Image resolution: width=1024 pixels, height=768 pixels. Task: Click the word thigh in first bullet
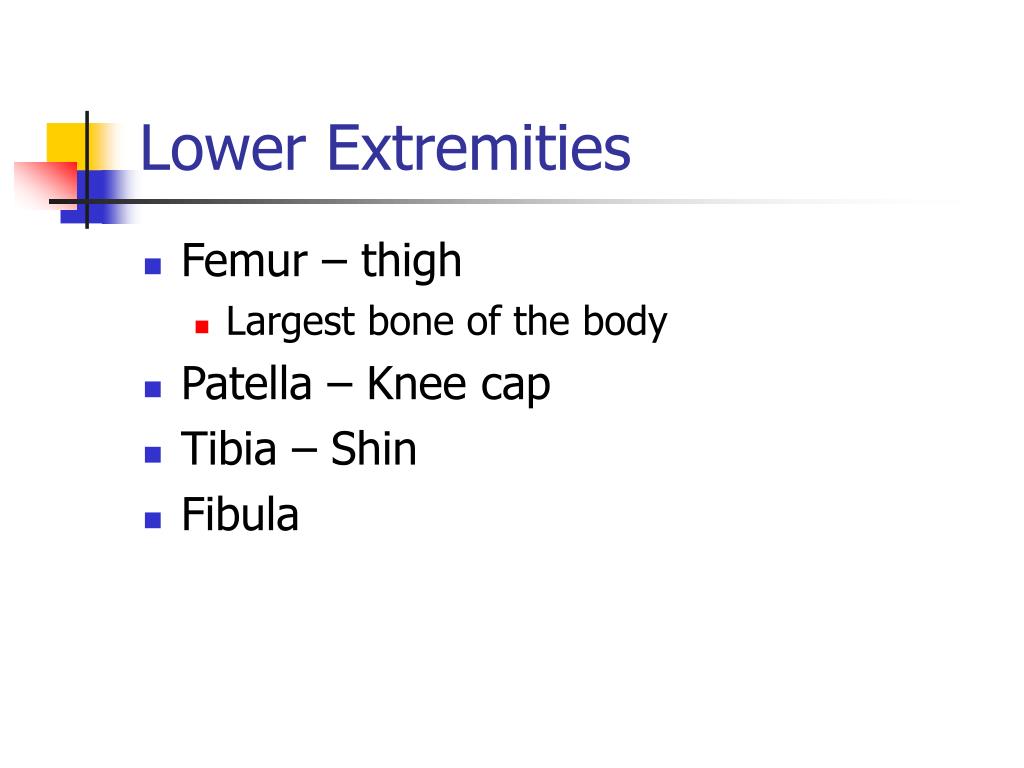click(x=411, y=262)
